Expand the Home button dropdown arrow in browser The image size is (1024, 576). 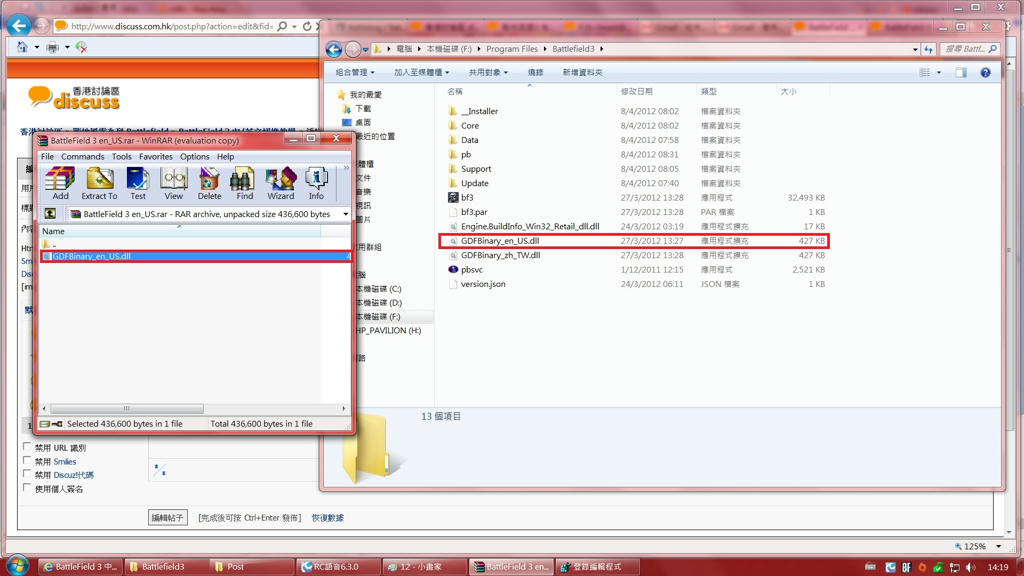37,47
